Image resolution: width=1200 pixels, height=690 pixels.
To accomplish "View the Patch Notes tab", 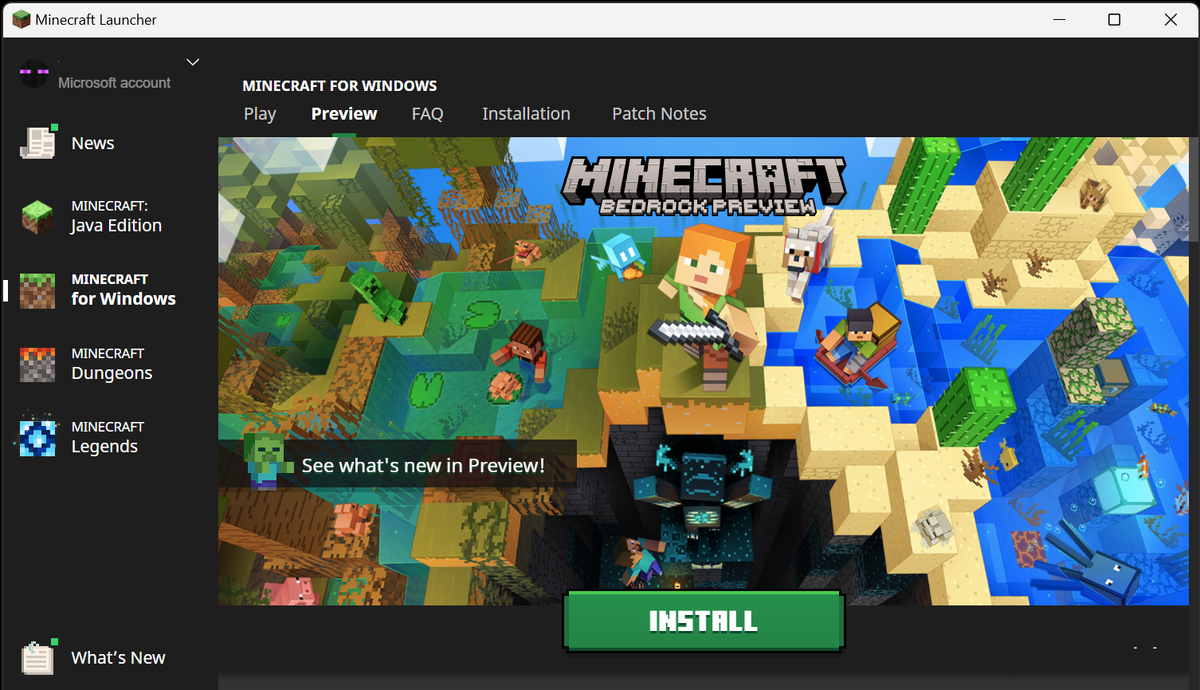I will click(x=659, y=114).
